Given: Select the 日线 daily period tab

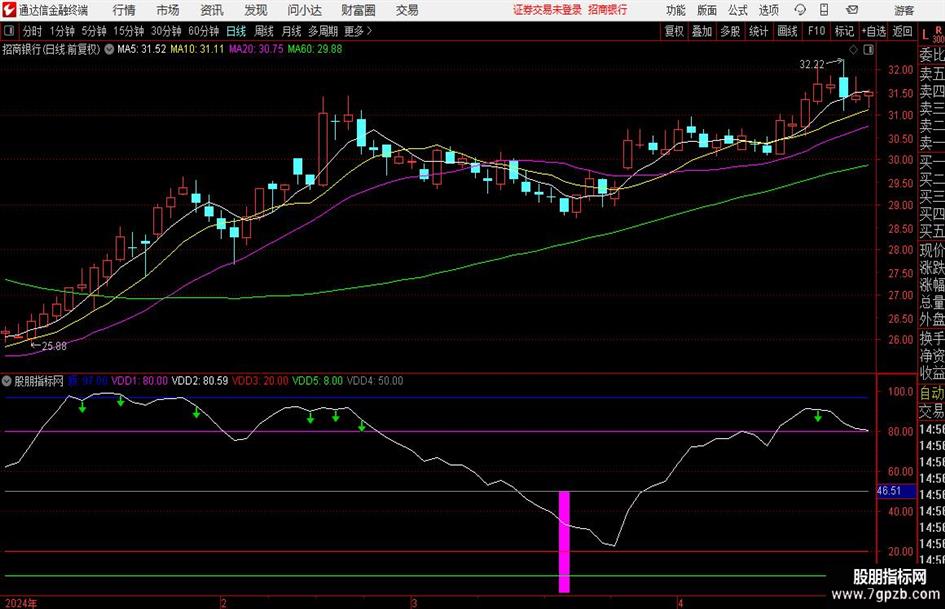Looking at the screenshot, I should pyautogui.click(x=236, y=31).
